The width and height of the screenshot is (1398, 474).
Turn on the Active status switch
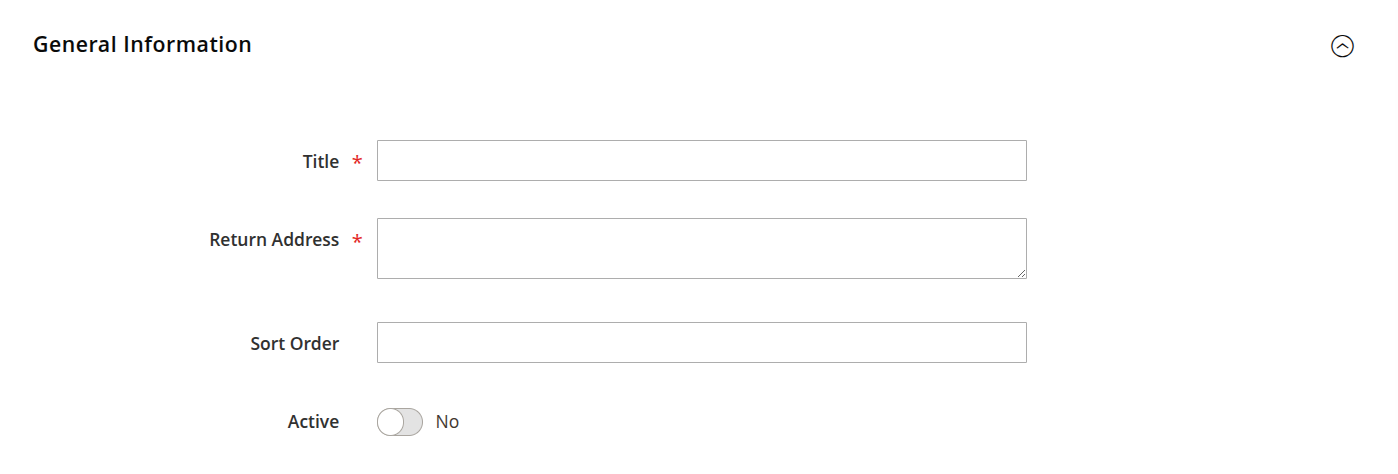pyautogui.click(x=400, y=422)
